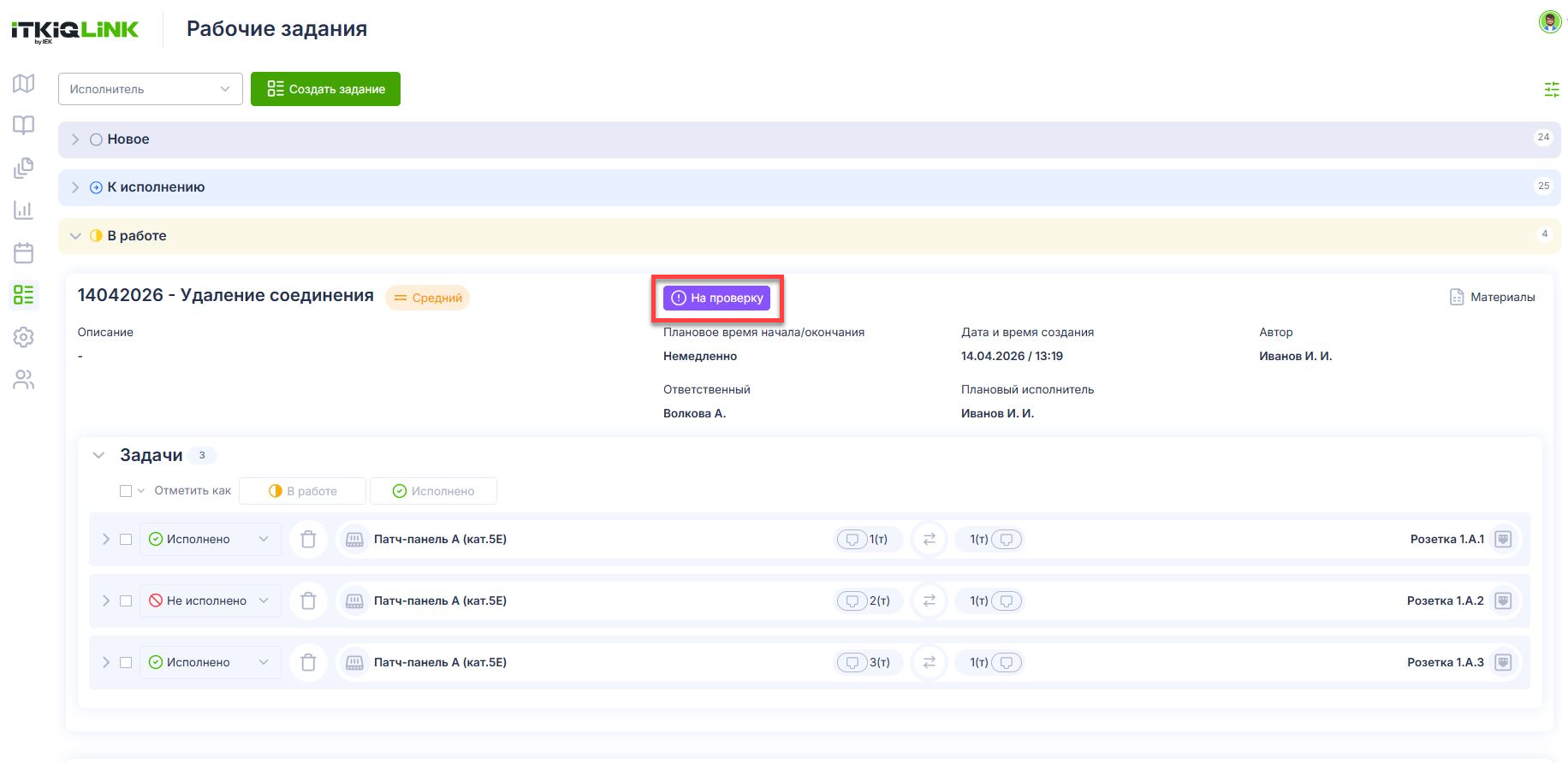1568x763 pixels.
Task: Click the swap arrows icon in Розетка 1.A.1 row
Action: 929,539
